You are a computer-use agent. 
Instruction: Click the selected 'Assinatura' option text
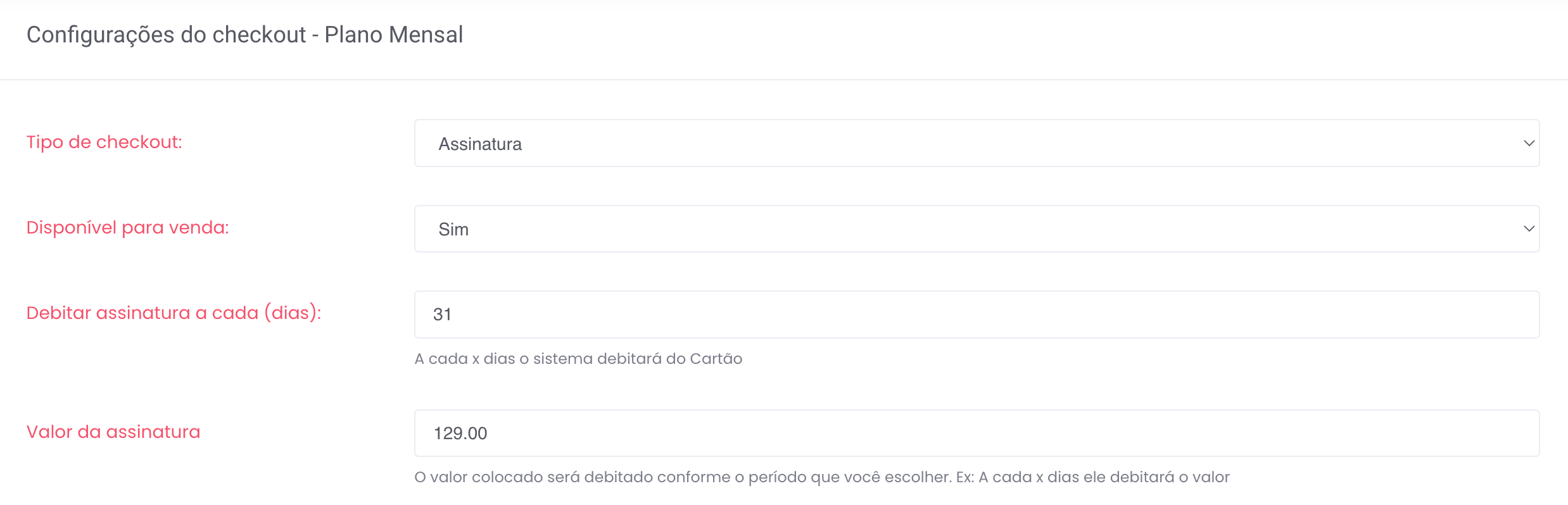(x=480, y=144)
